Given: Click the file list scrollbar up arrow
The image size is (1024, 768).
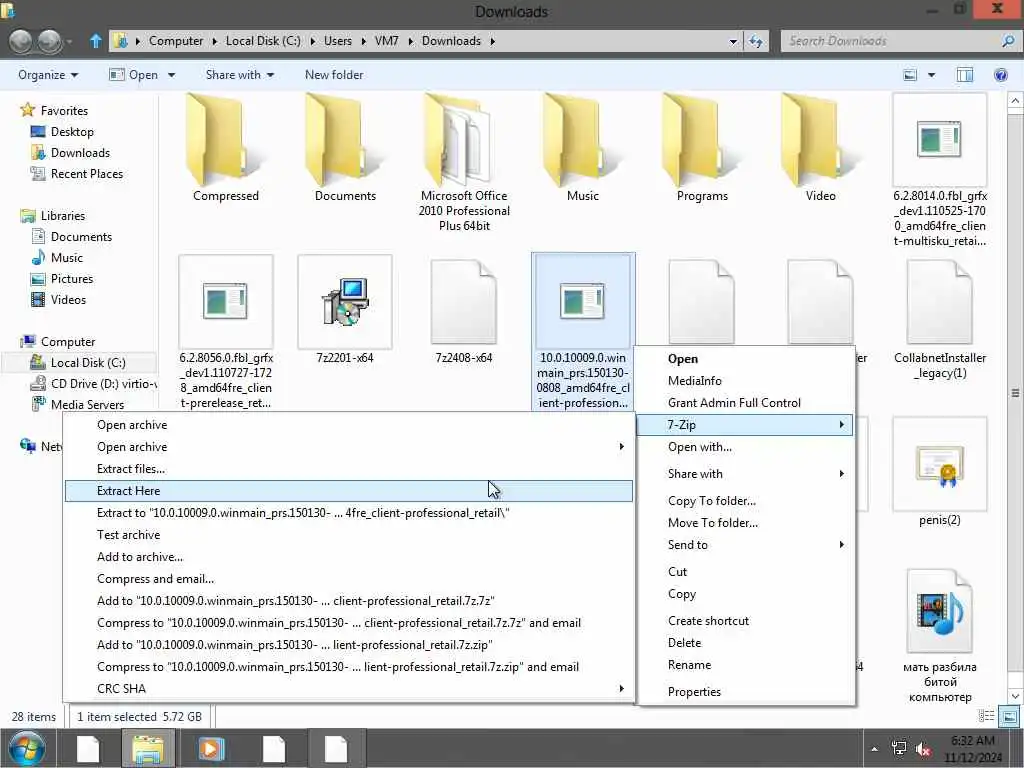Looking at the screenshot, I should click(1015, 101).
